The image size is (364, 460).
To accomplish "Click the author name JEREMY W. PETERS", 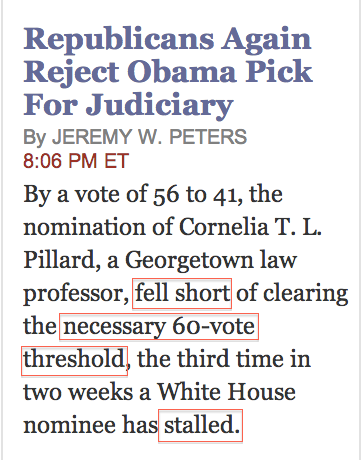I will tap(149, 137).
